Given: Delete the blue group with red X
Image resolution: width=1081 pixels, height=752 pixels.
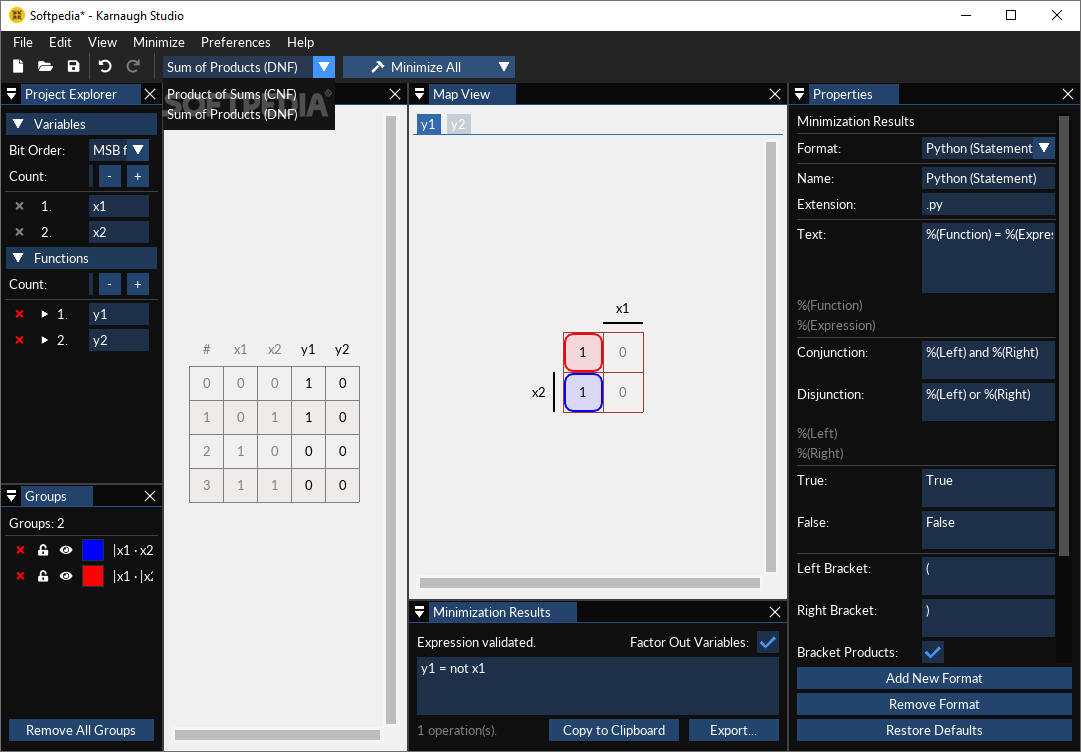Looking at the screenshot, I should coord(20,550).
